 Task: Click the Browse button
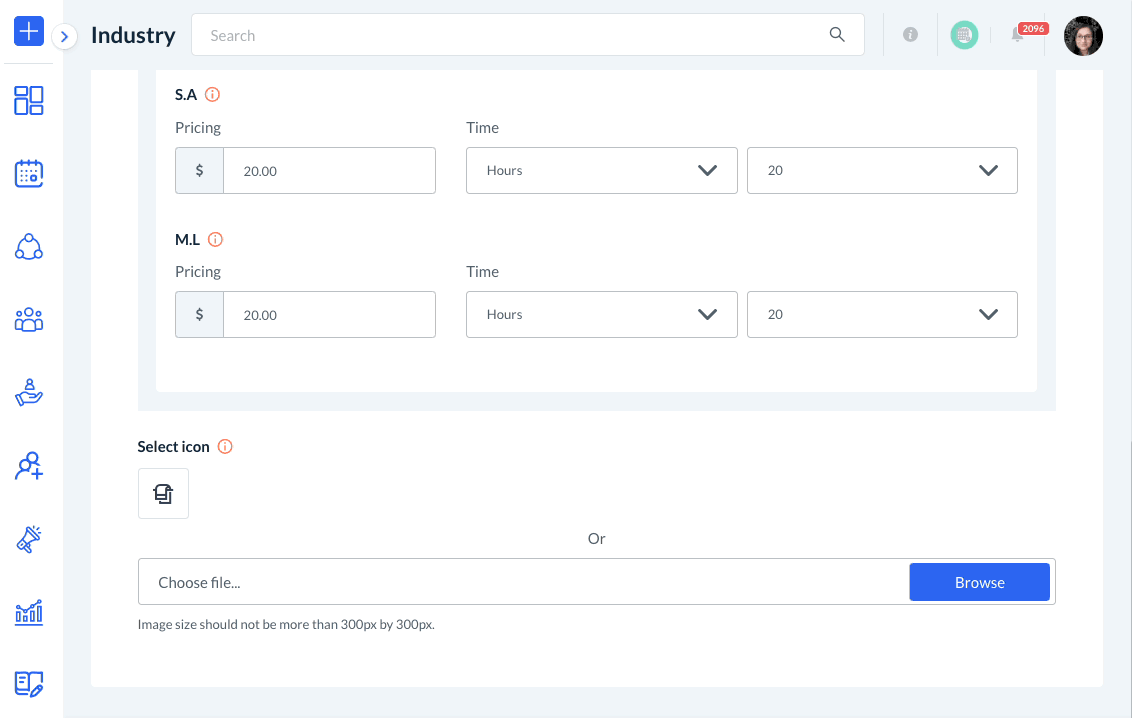(x=979, y=582)
